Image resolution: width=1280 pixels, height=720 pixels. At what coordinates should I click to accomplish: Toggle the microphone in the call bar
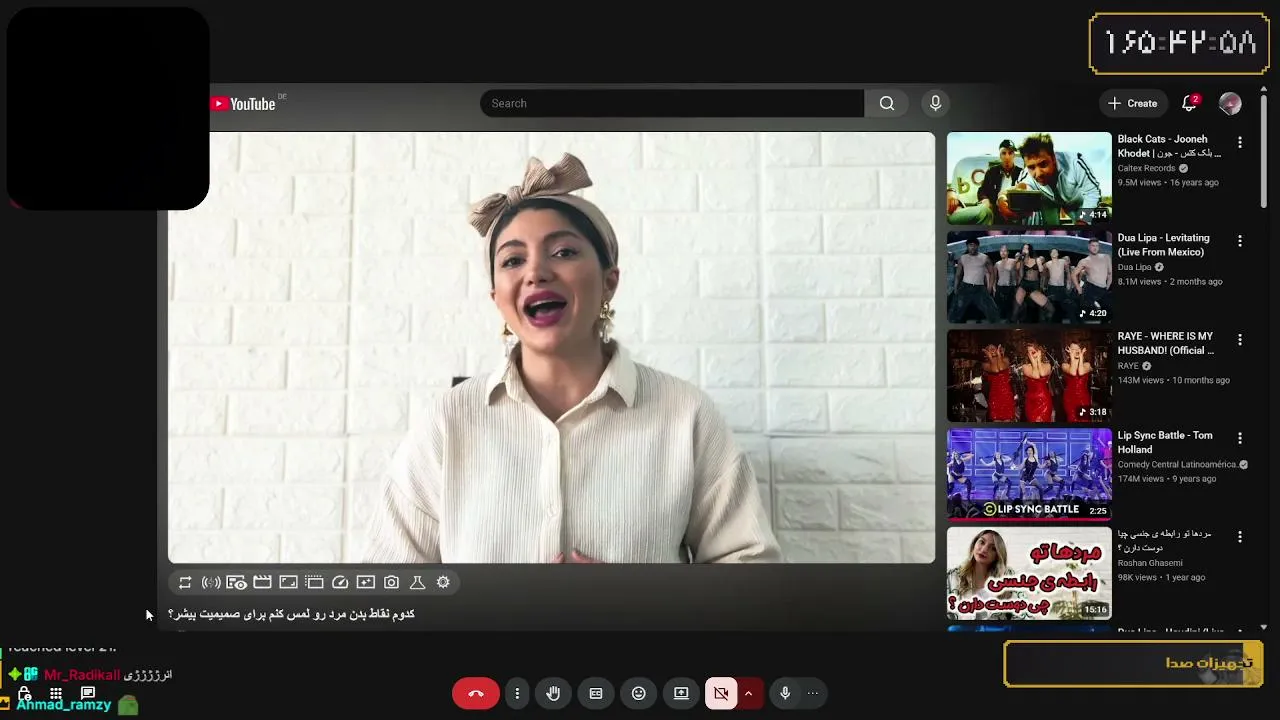pos(785,693)
